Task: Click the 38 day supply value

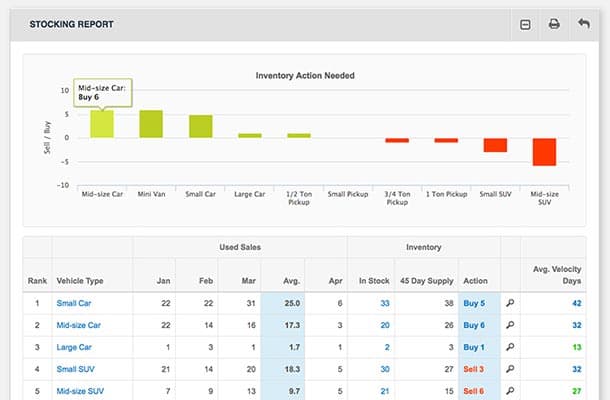Action: [x=449, y=303]
